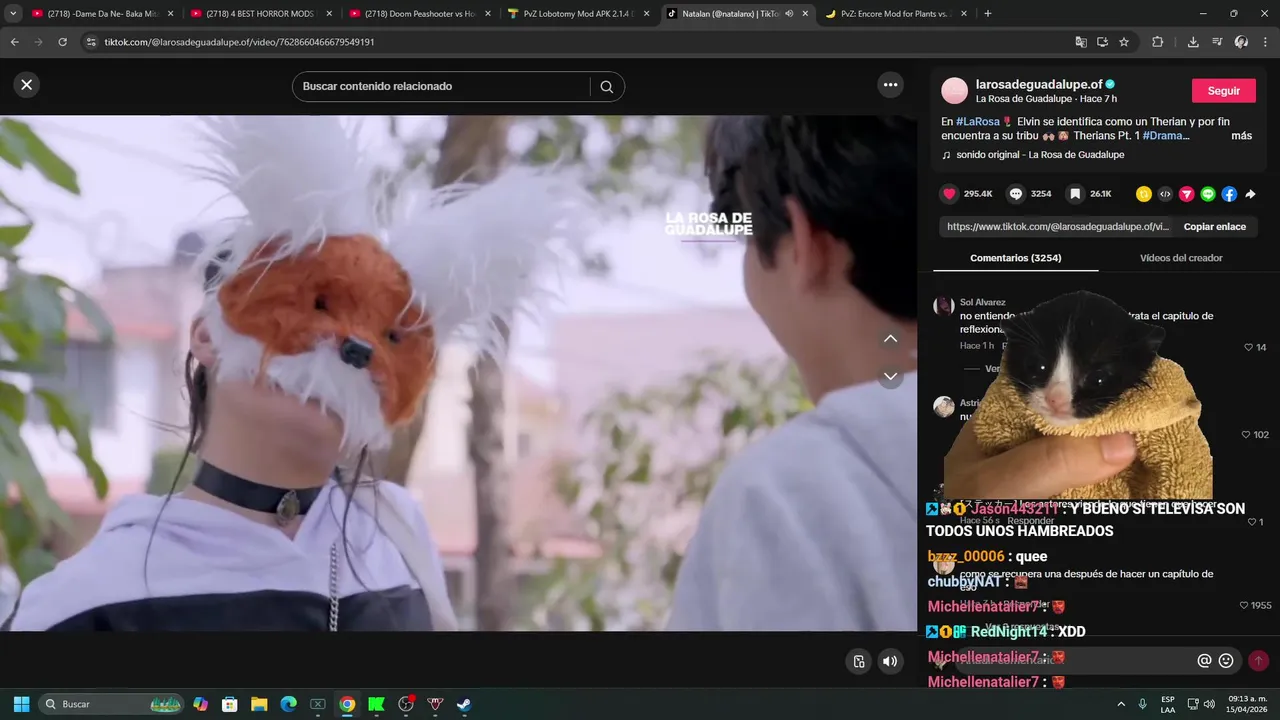Post comment with the red arrow button

[1258, 661]
